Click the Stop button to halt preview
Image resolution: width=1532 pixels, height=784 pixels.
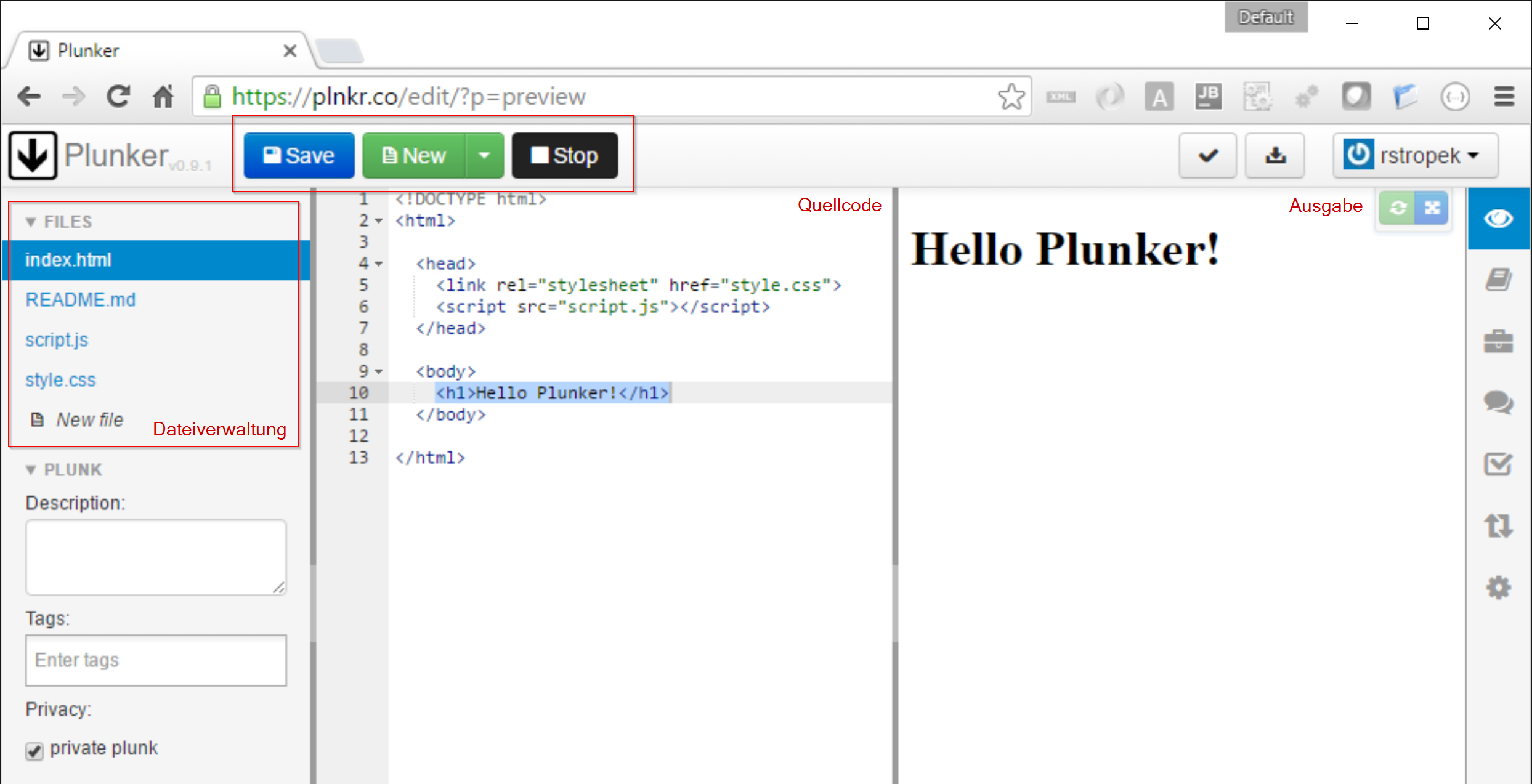click(564, 156)
